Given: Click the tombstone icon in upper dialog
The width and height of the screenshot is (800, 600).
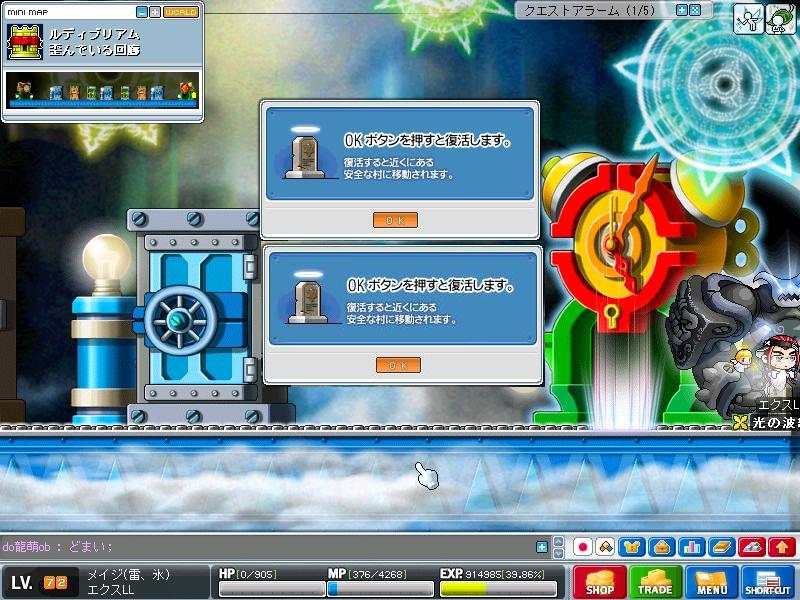Looking at the screenshot, I should (305, 153).
